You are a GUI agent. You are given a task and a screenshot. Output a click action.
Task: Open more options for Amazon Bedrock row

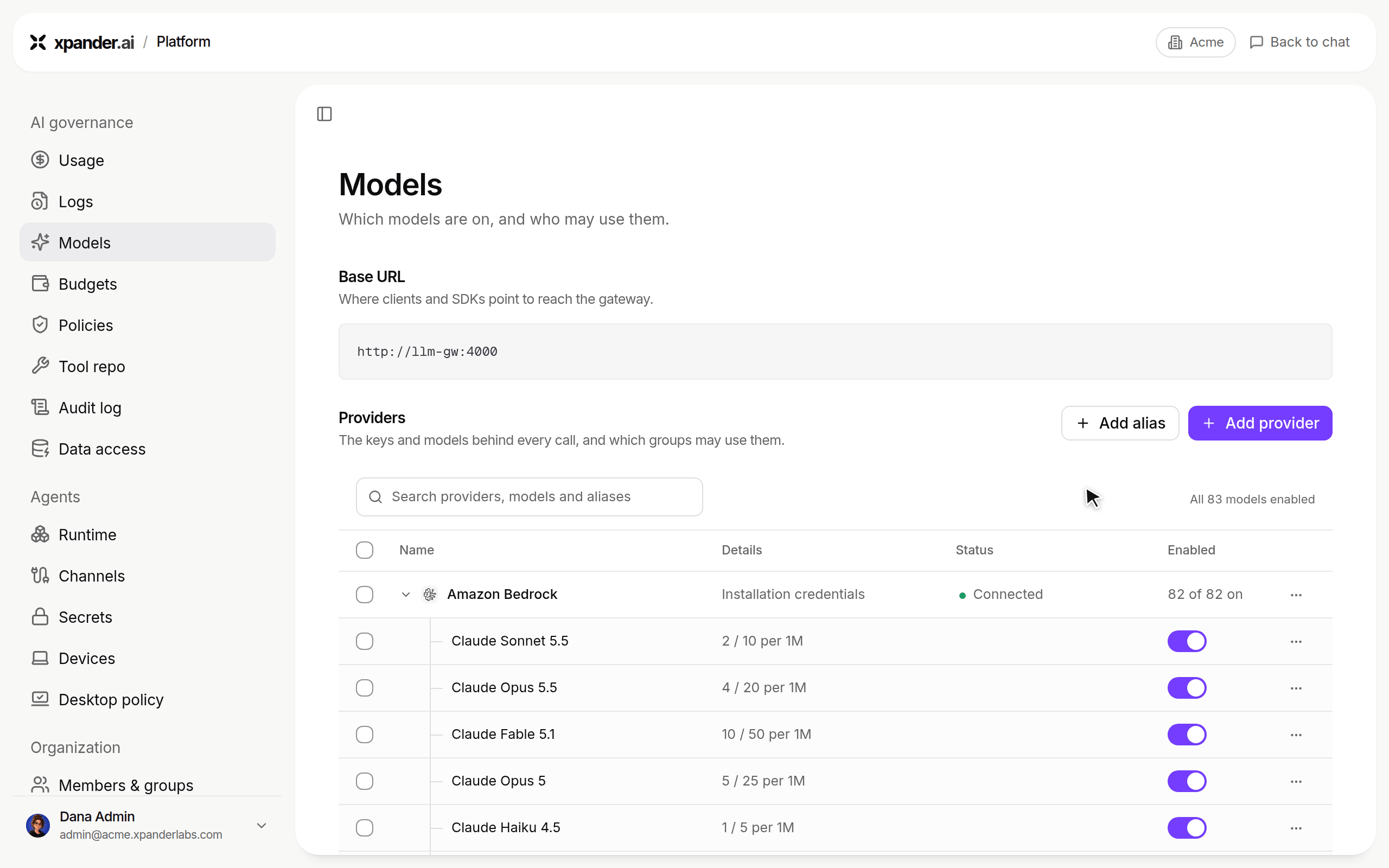(x=1296, y=595)
